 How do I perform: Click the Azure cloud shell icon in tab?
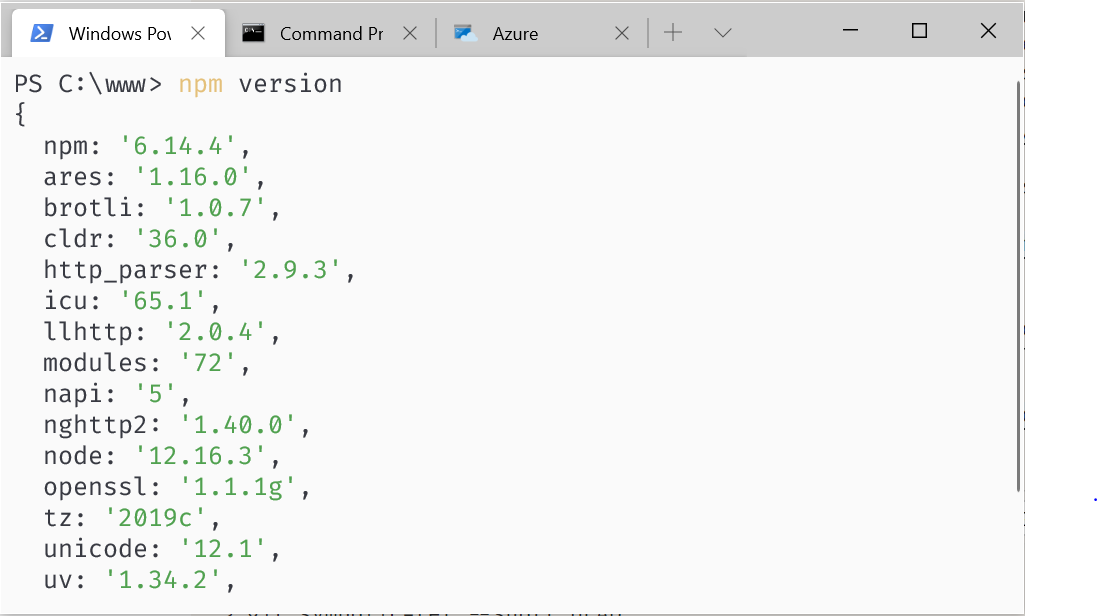click(x=465, y=33)
